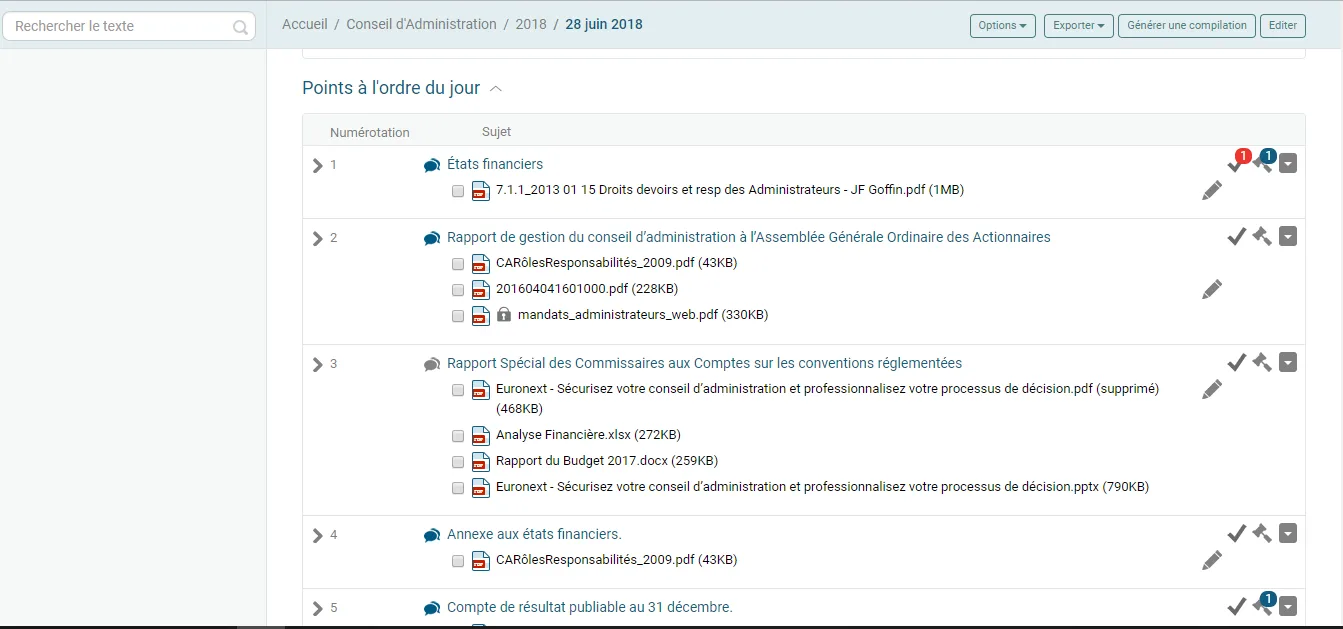Viewport: 1343px width, 629px height.
Task: Click gavel icon for Annexe aux états financiers
Action: click(1262, 533)
